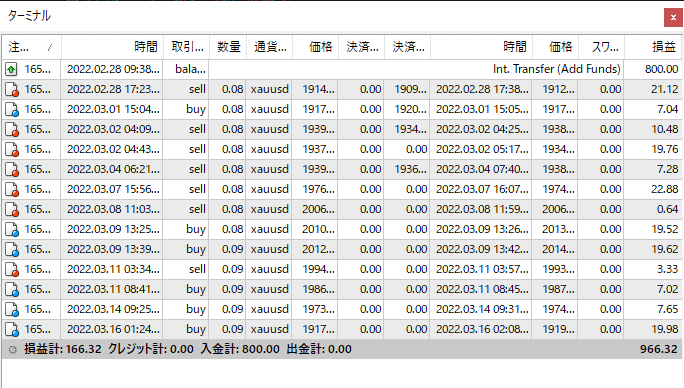684x388 pixels.
Task: Sort by the 注... order number column header
Action: coord(31,47)
